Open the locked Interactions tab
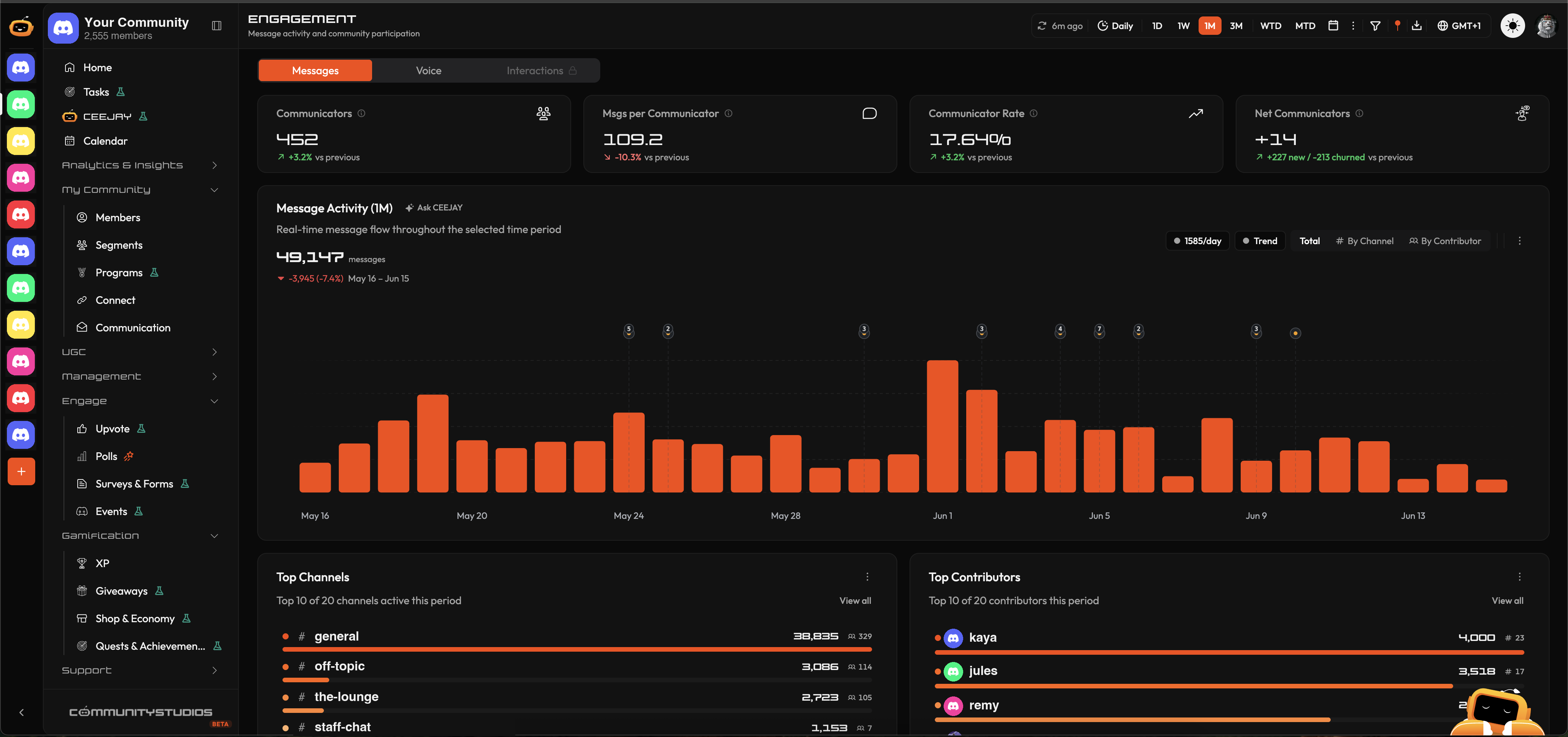The width and height of the screenshot is (1568, 737). tap(541, 70)
